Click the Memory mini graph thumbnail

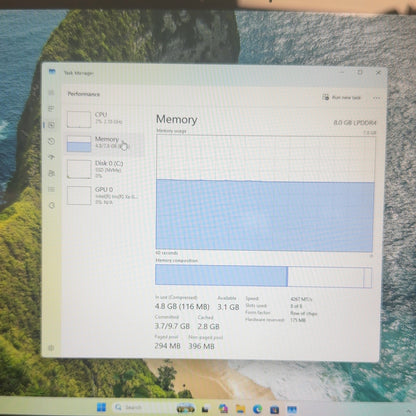click(x=79, y=144)
